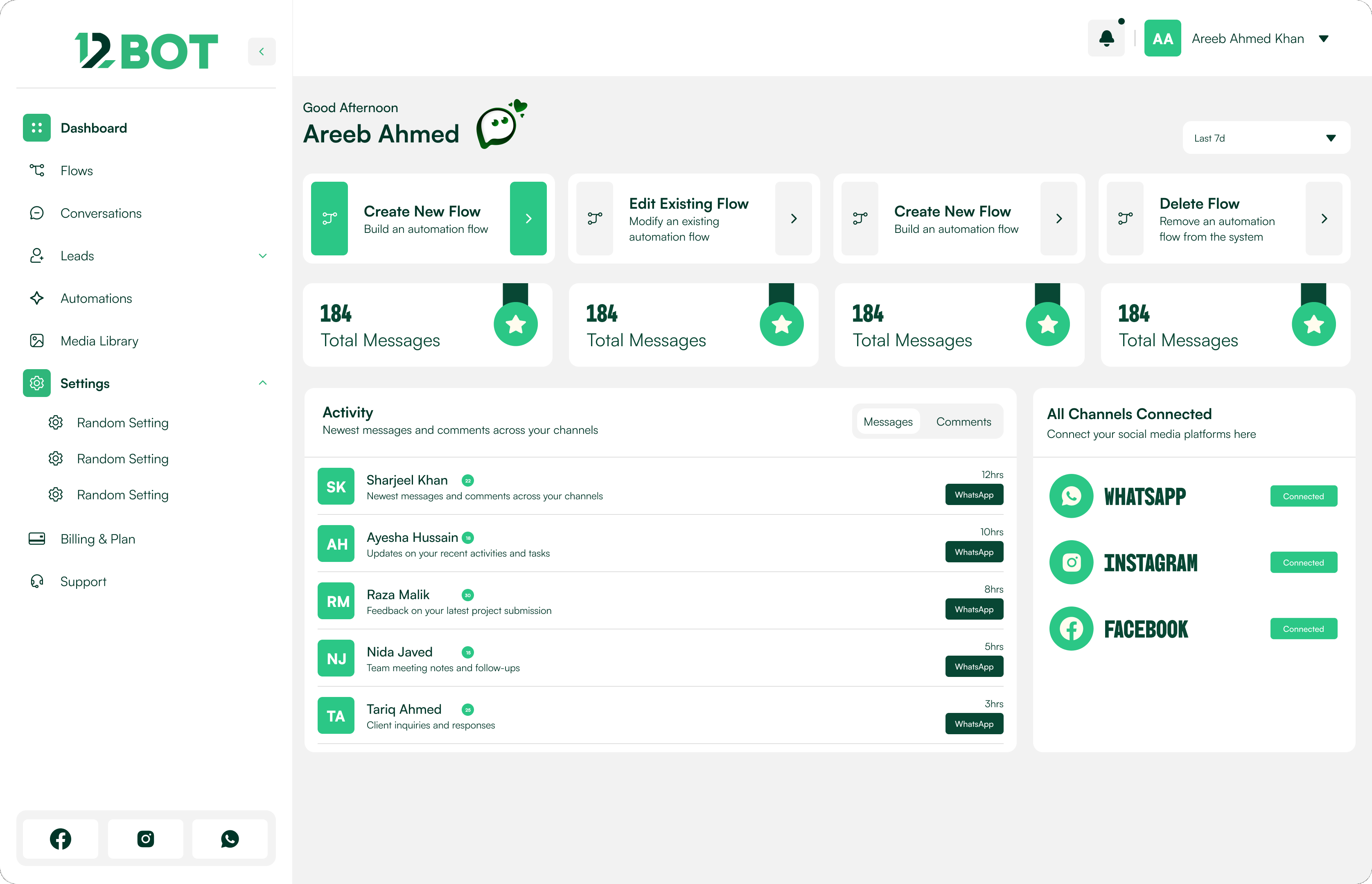This screenshot has width=1372, height=884.
Task: Click WhatsApp tag on Sharjeel Khan row
Action: (974, 495)
